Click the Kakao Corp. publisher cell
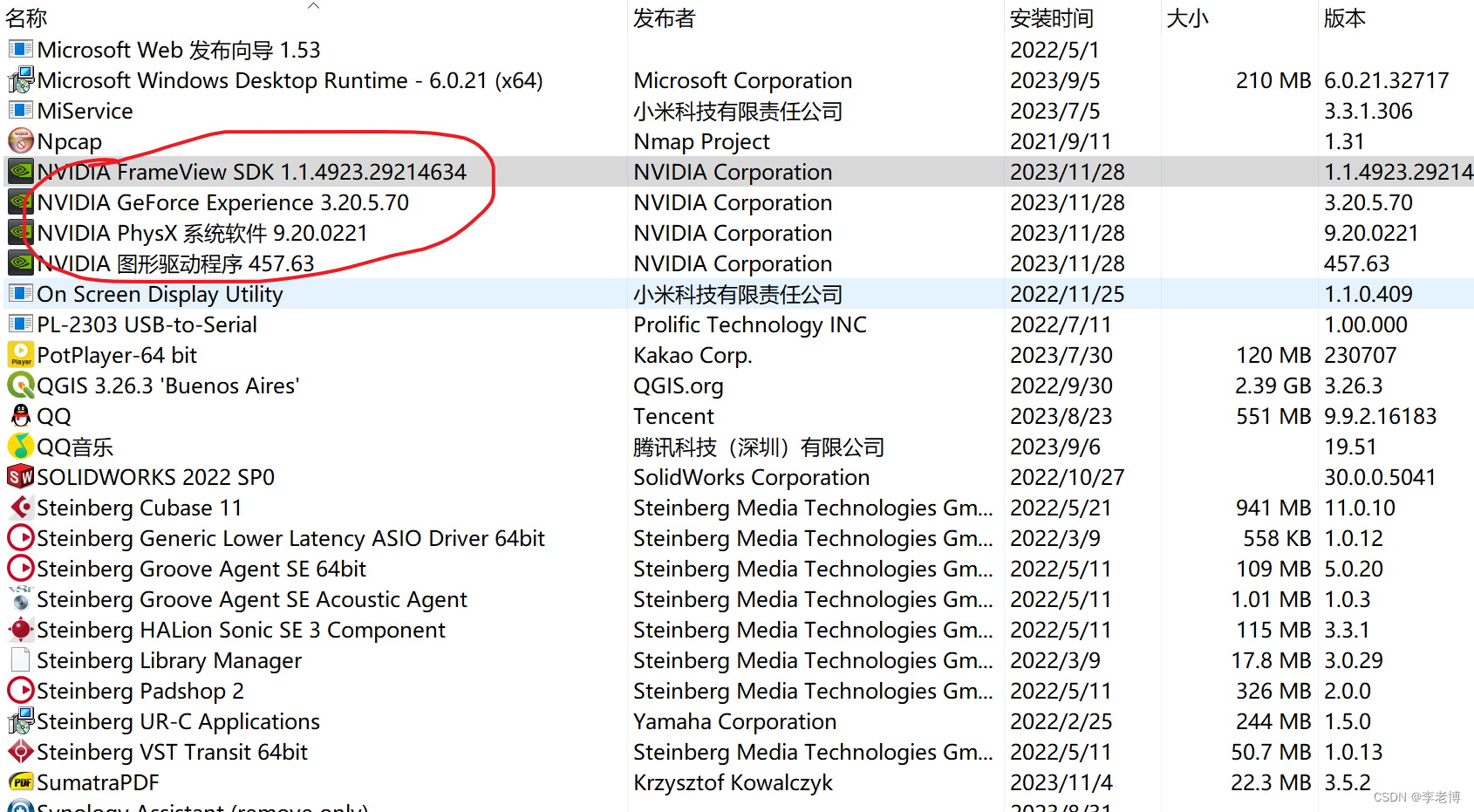Screen dimensions: 1474x812 point(693,355)
